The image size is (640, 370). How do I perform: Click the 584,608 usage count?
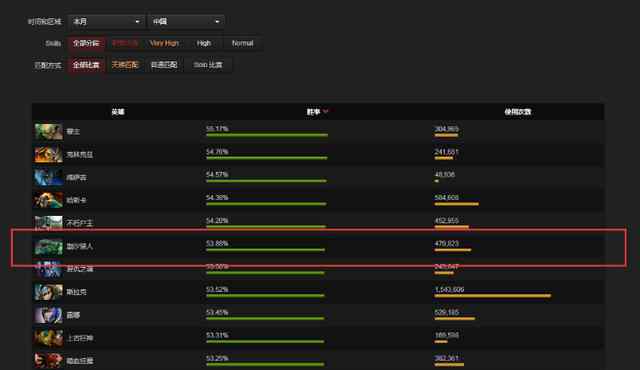click(x=447, y=197)
